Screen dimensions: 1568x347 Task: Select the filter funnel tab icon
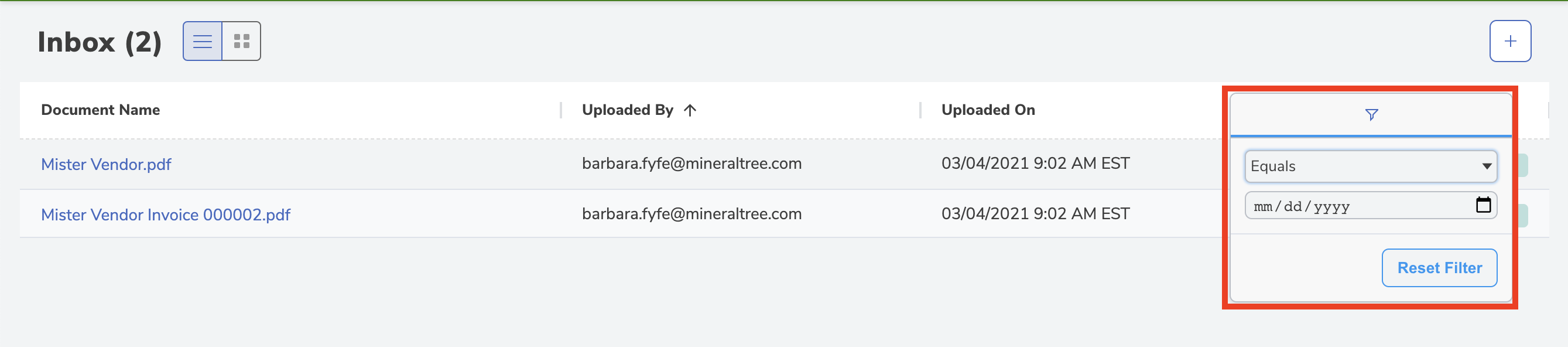1371,115
